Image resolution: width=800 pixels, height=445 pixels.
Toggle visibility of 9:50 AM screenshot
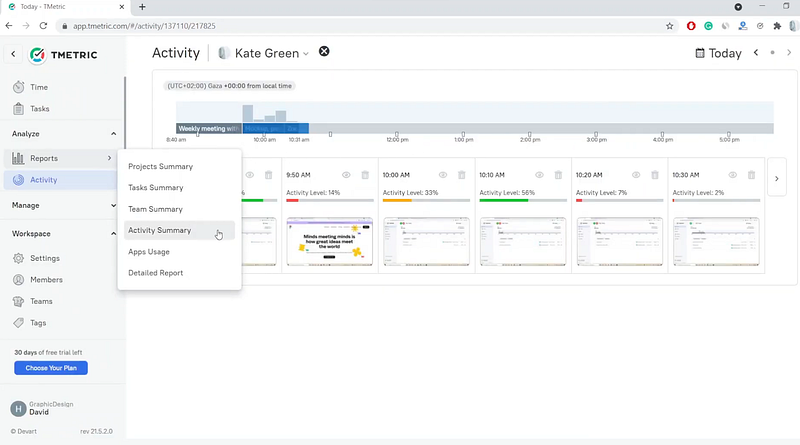pos(346,175)
